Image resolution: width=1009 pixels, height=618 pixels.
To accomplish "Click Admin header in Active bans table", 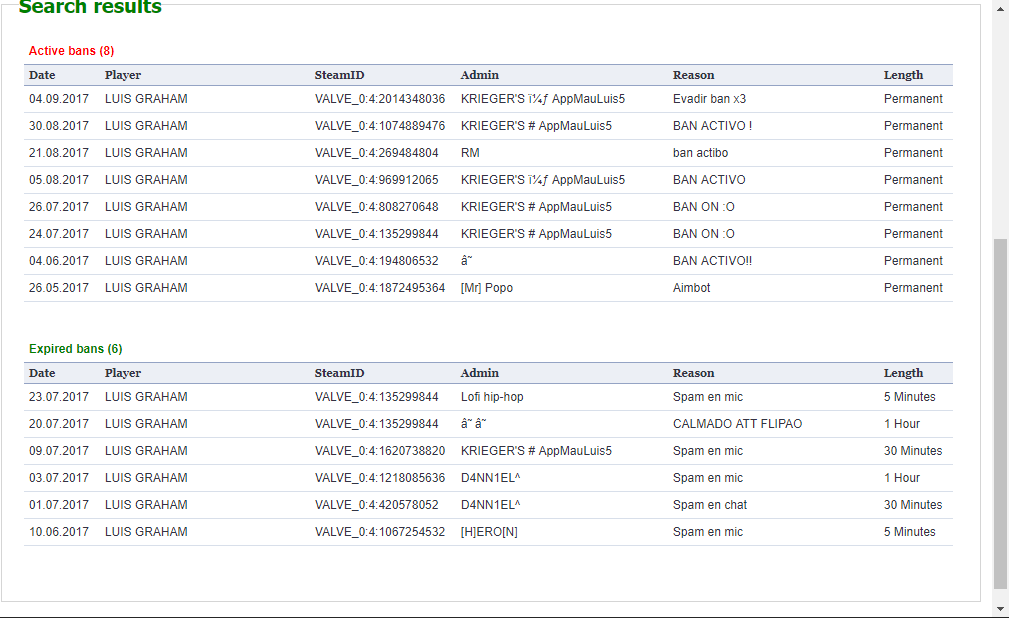I will click(x=479, y=75).
